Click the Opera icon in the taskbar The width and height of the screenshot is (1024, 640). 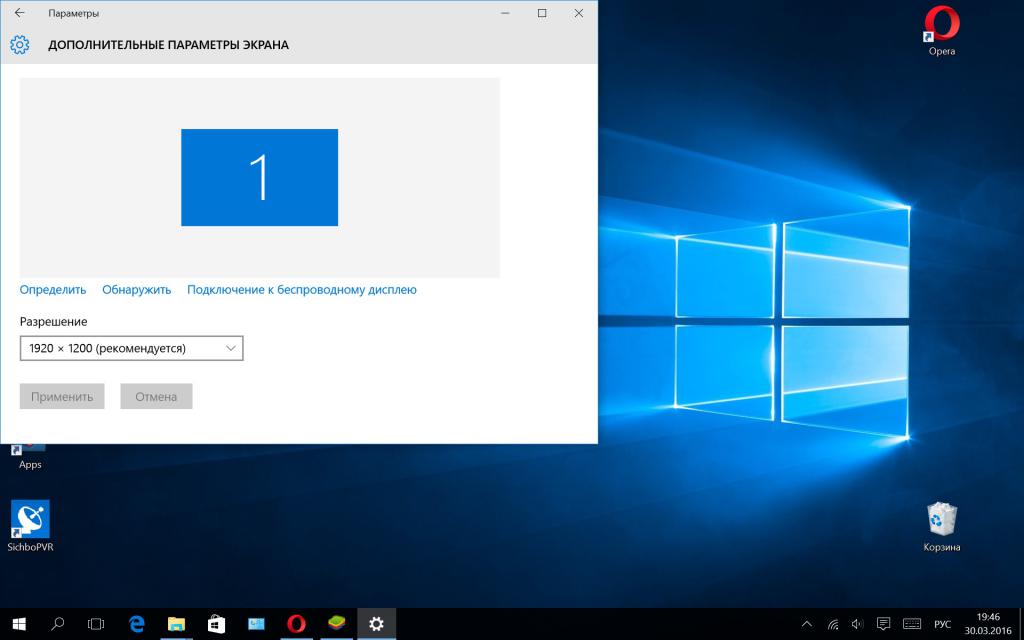click(x=296, y=624)
